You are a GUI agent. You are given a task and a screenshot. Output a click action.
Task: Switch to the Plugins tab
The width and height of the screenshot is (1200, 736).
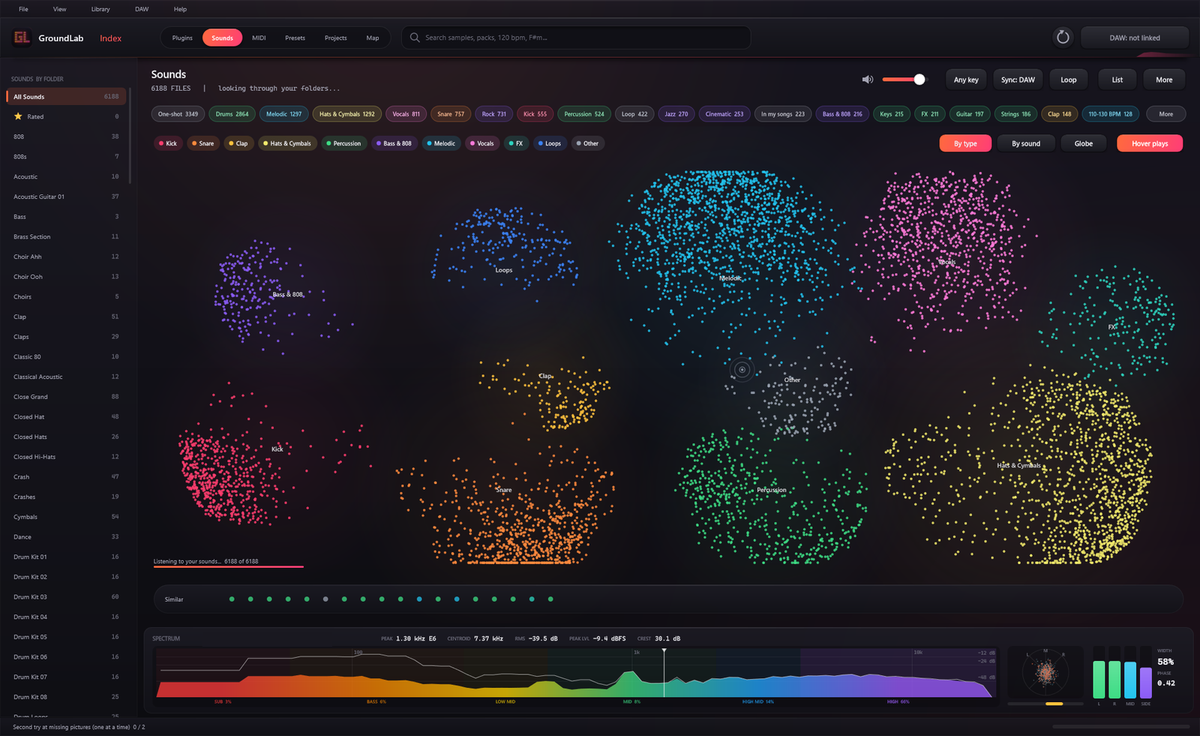pyautogui.click(x=182, y=37)
